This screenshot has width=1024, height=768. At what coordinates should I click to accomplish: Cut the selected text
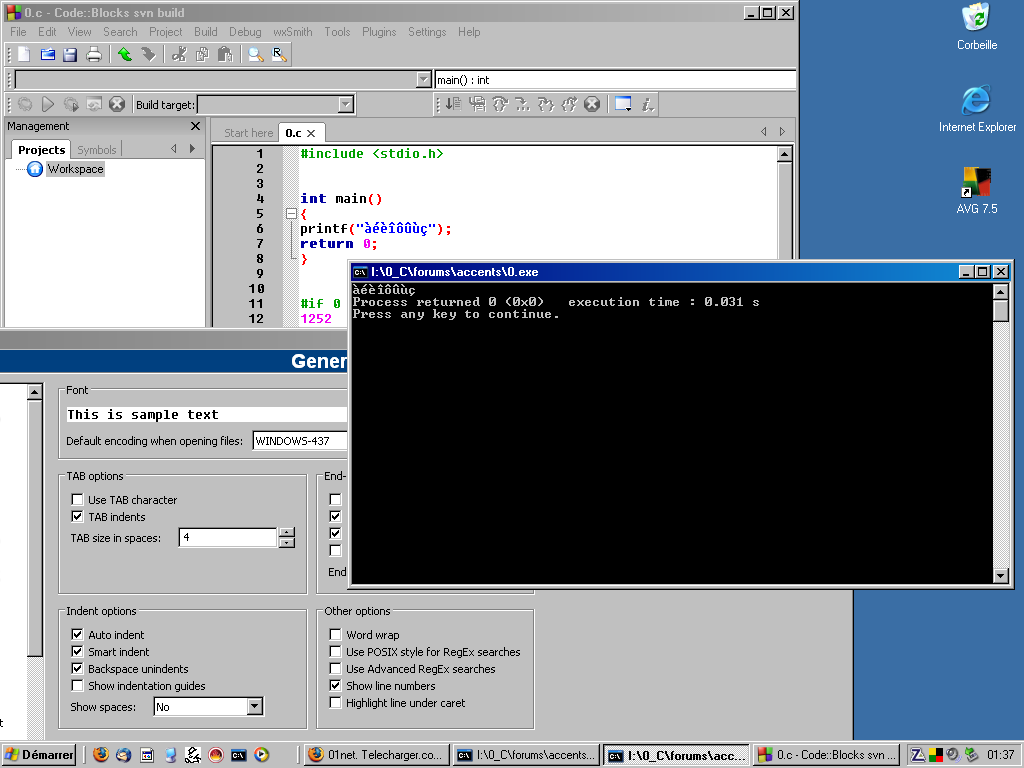pos(179,54)
